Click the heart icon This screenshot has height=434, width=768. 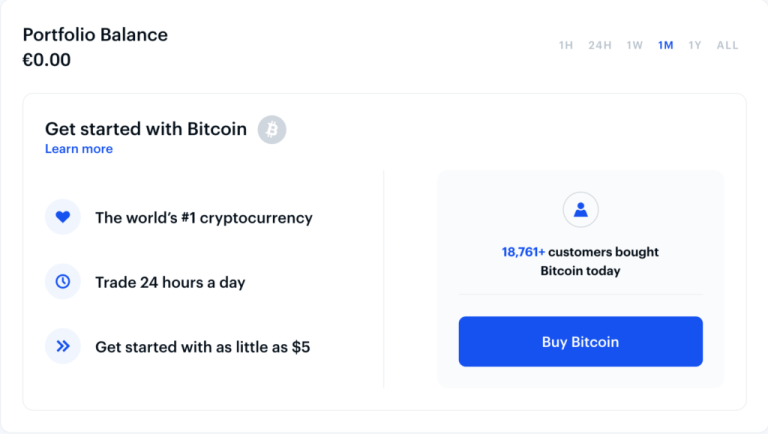tap(63, 217)
